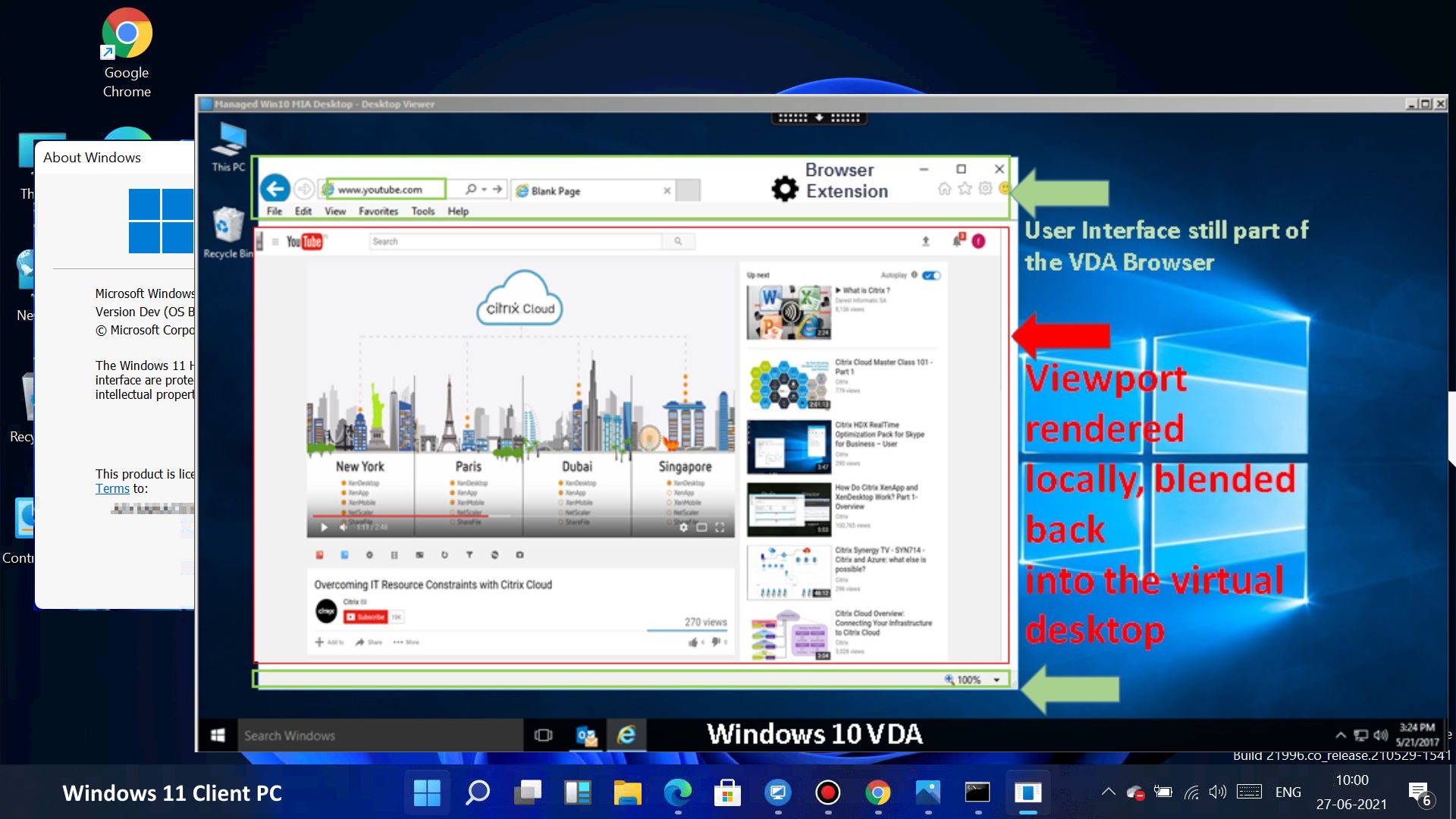Click the fullscreen icon on the video player
This screenshot has height=819, width=1456.
[720, 528]
